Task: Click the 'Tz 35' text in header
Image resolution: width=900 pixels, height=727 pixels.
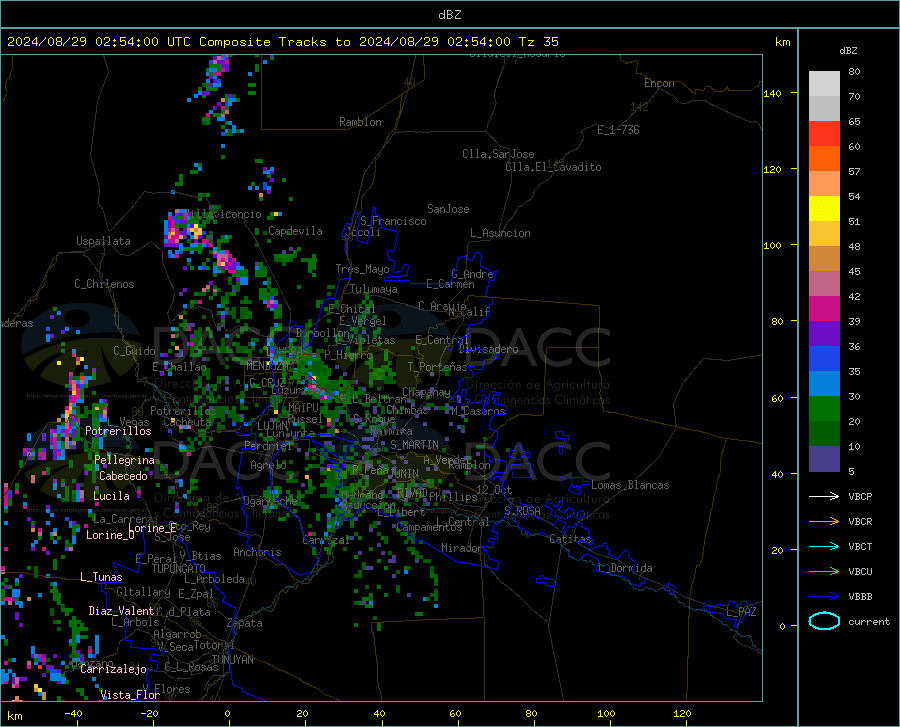Action: [x=538, y=42]
